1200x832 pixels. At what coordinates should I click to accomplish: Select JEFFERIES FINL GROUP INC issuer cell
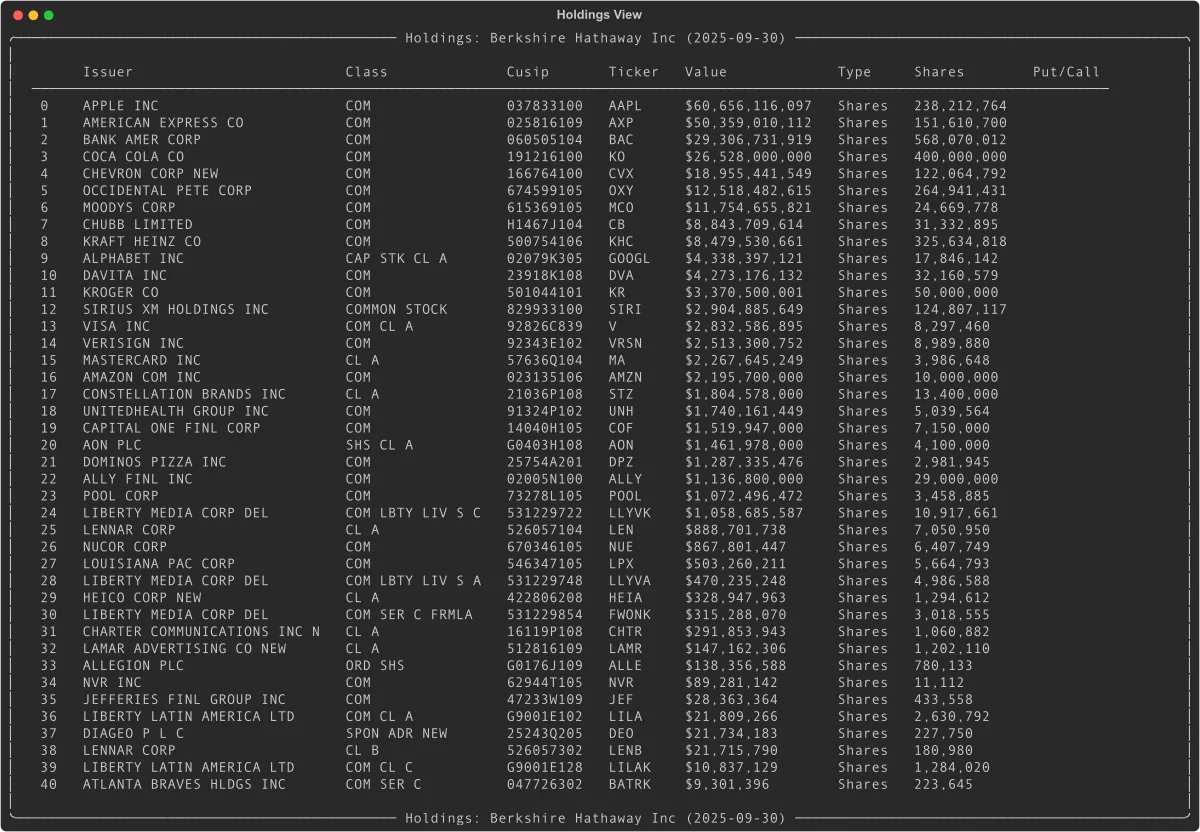coord(184,701)
